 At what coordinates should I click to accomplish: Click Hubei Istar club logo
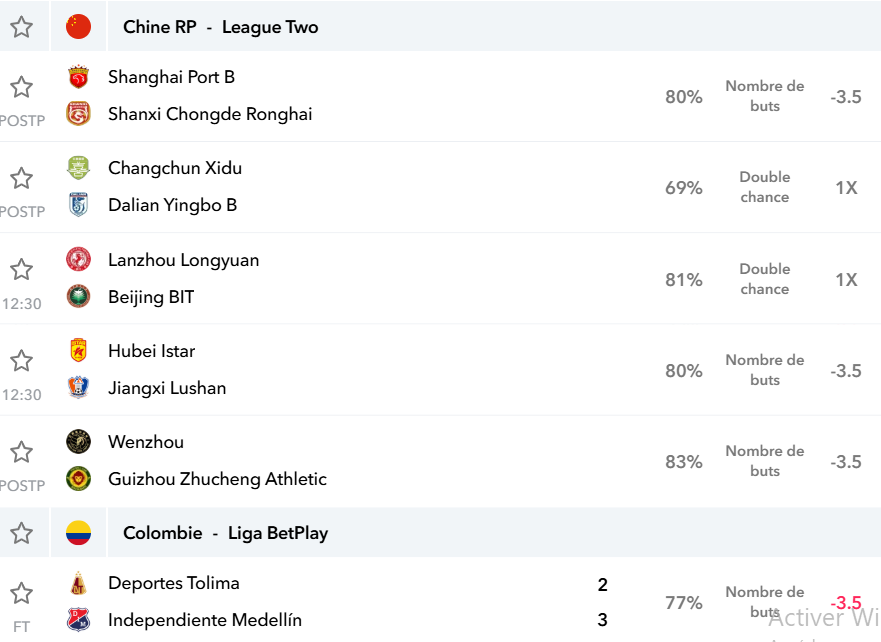78,351
